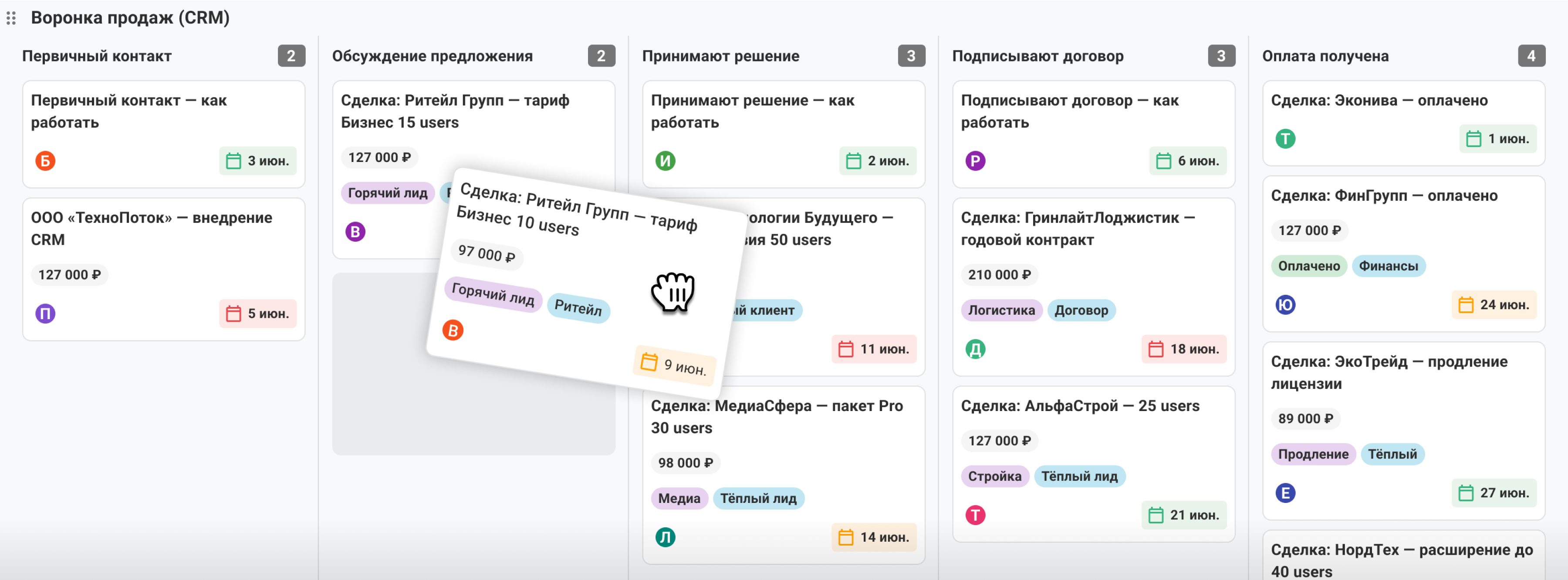Open card Сделка: ЭкоТрейд — продление лицензии

click(1403, 430)
